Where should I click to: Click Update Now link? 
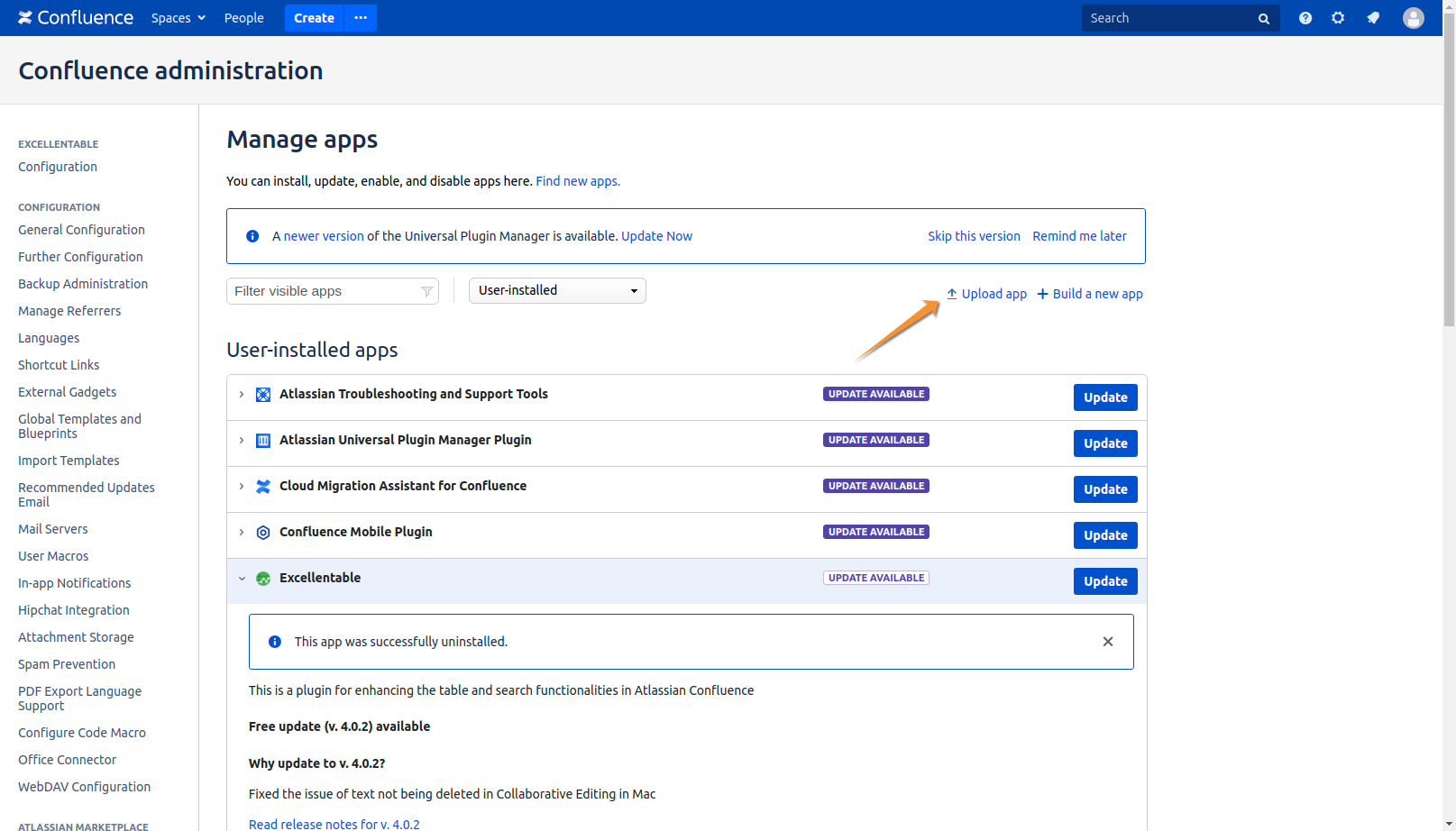(x=656, y=236)
